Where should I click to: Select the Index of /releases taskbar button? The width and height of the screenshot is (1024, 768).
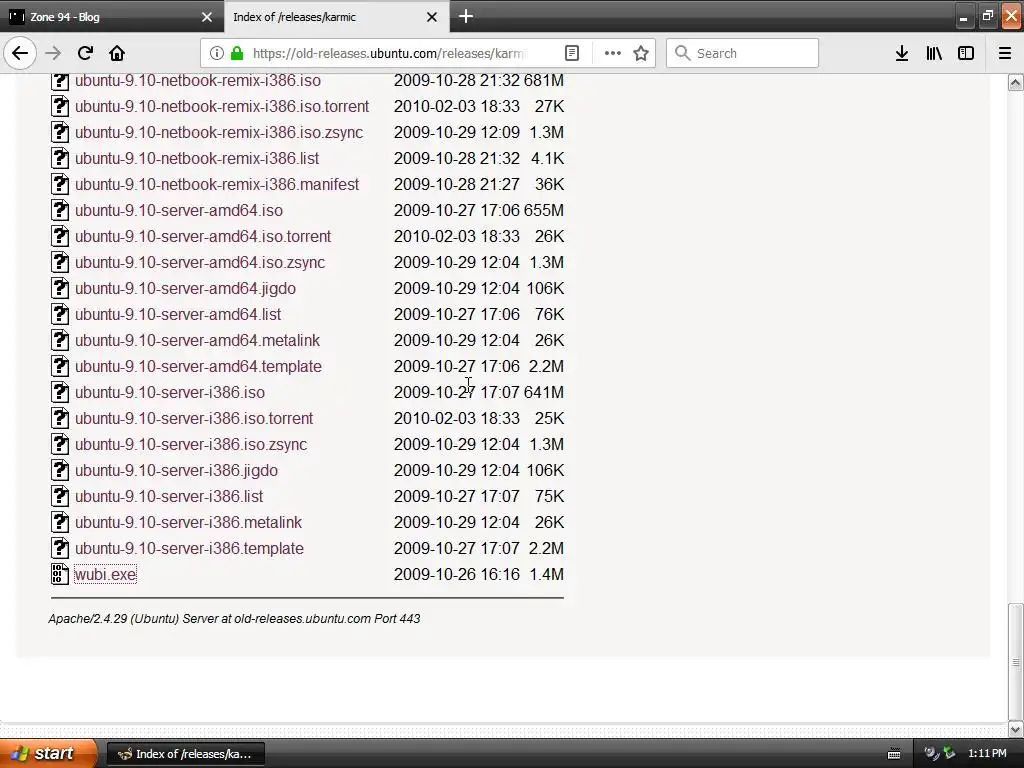[x=185, y=754]
